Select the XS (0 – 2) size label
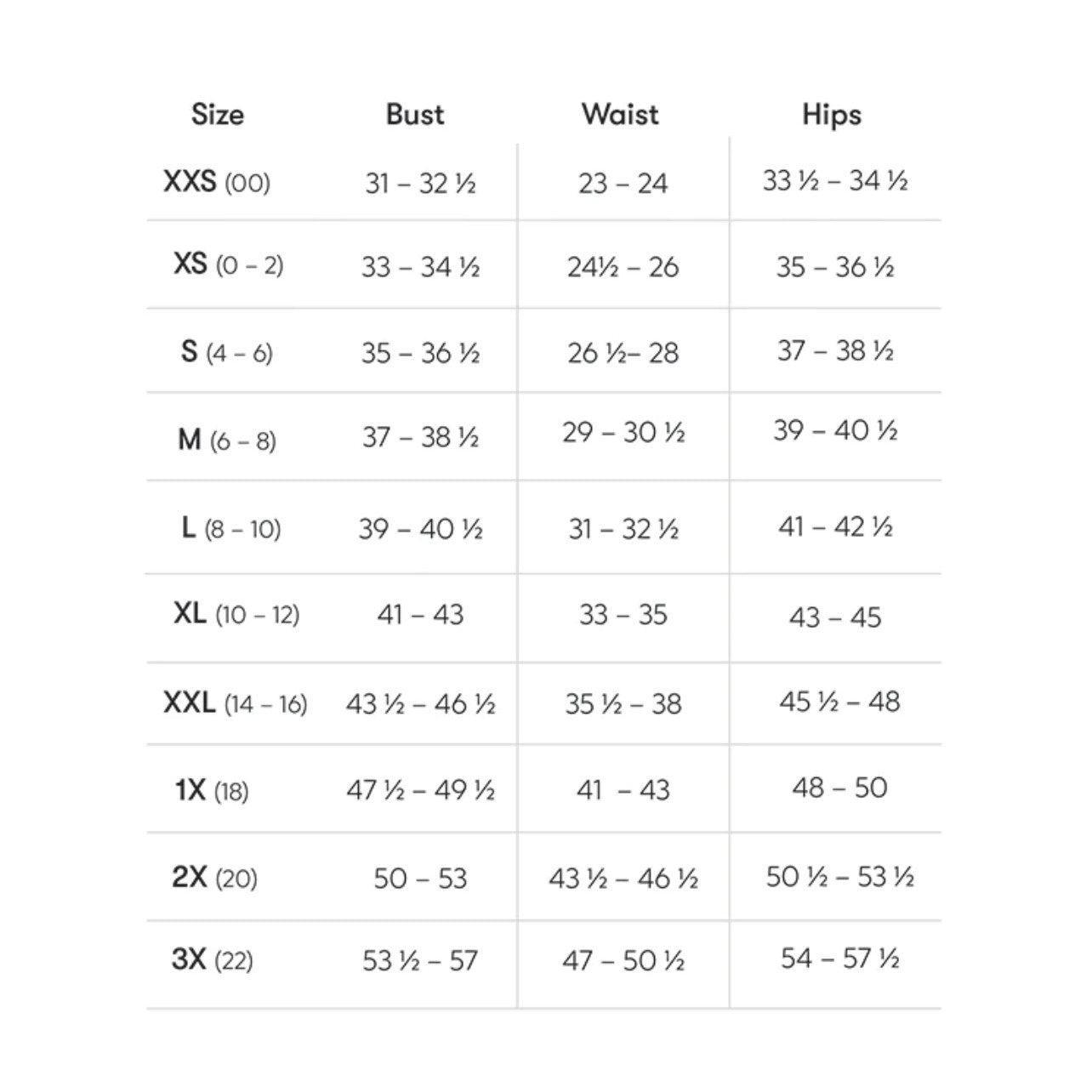Screen dimensions: 1092x1092 [x=228, y=264]
